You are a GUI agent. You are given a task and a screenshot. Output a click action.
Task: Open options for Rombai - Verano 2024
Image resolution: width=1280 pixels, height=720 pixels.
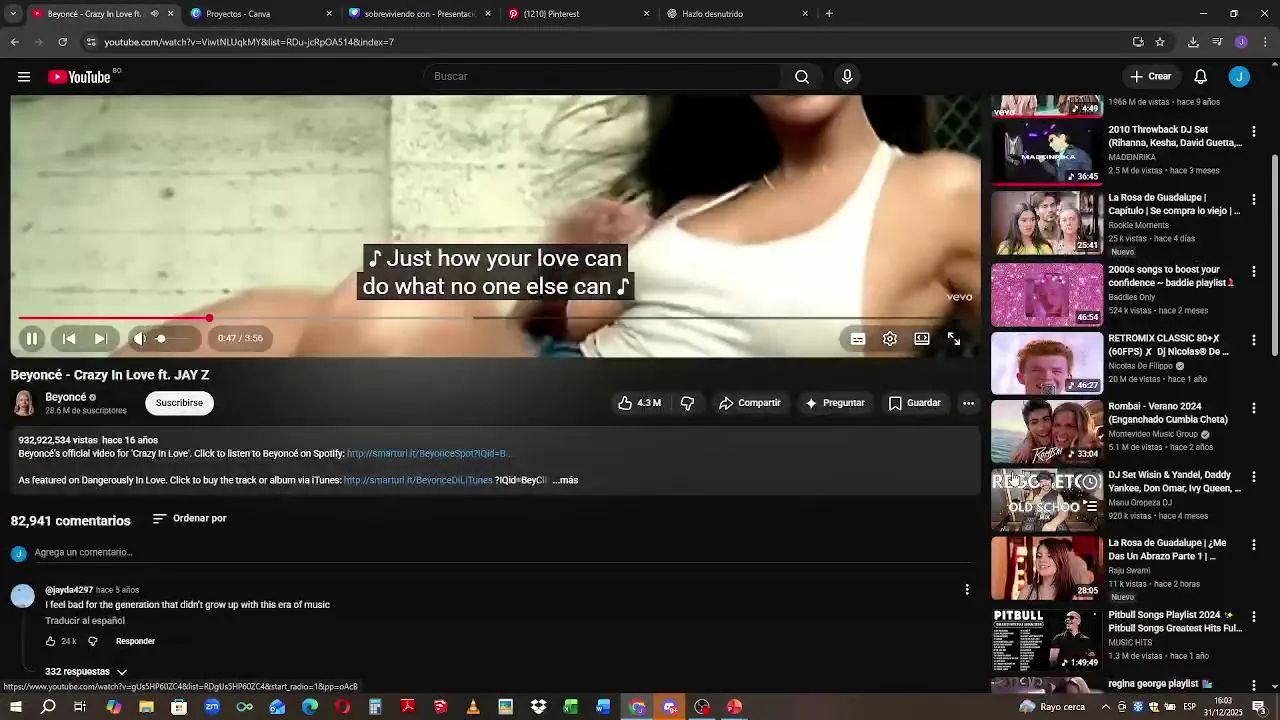pyautogui.click(x=1254, y=408)
